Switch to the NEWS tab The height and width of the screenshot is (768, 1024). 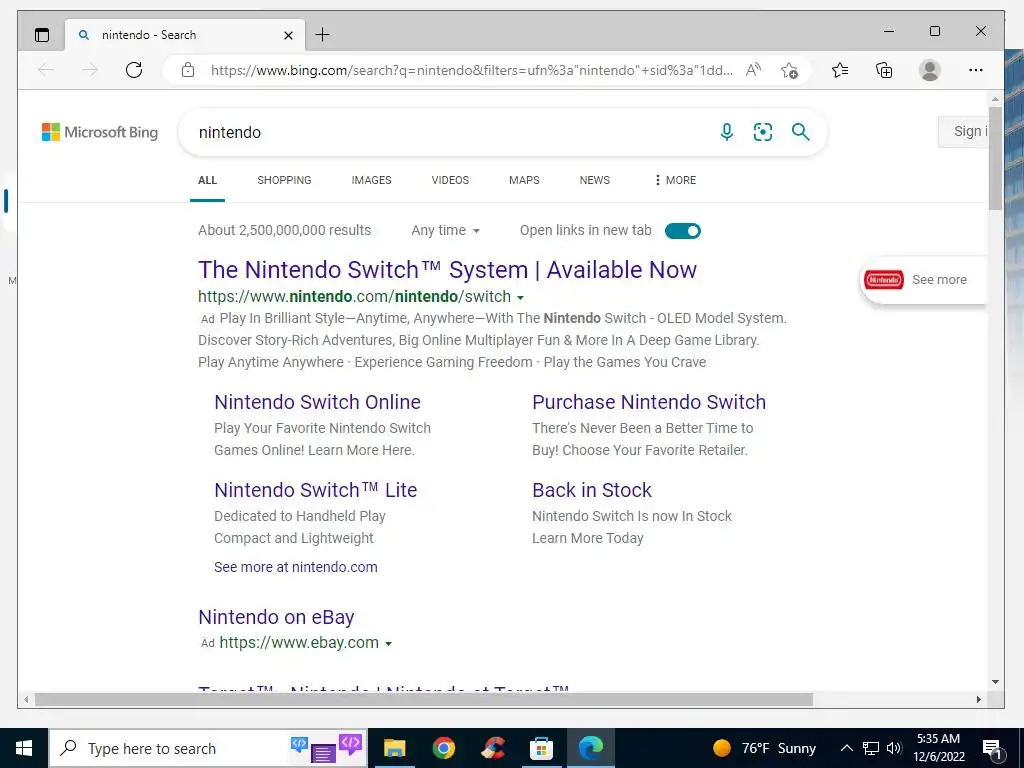[595, 180]
